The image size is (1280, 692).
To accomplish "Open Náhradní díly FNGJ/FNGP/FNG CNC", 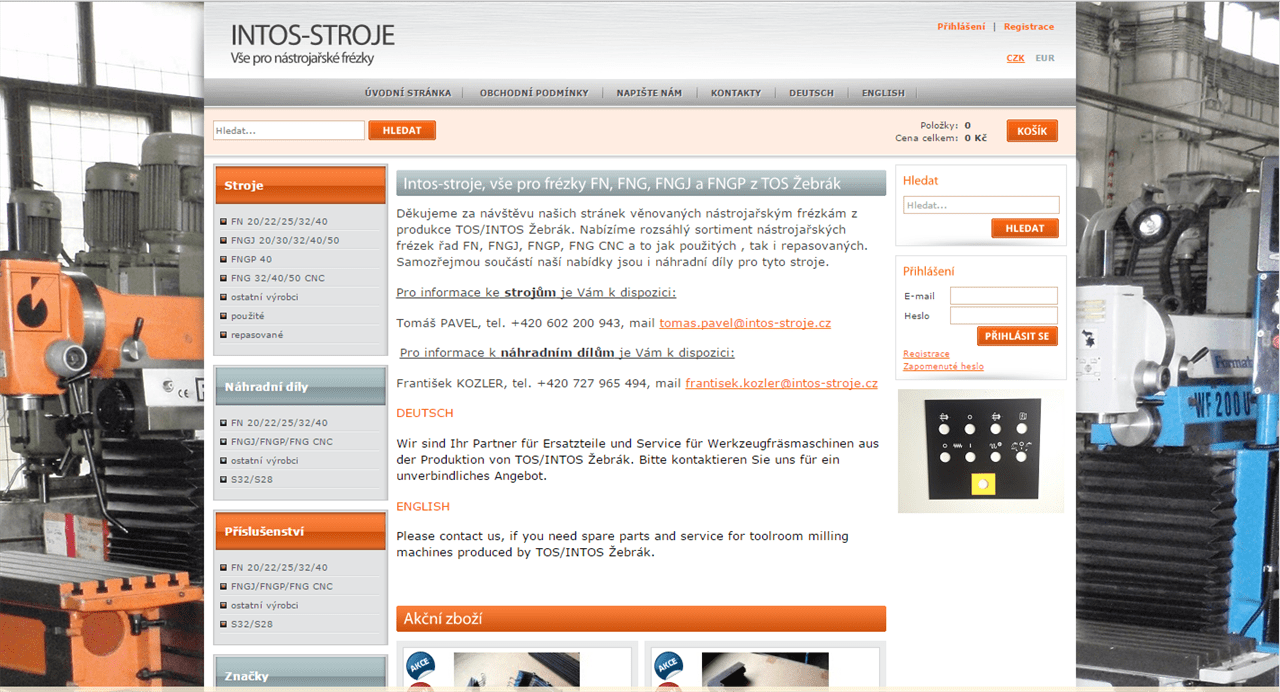I will pyautogui.click(x=282, y=442).
